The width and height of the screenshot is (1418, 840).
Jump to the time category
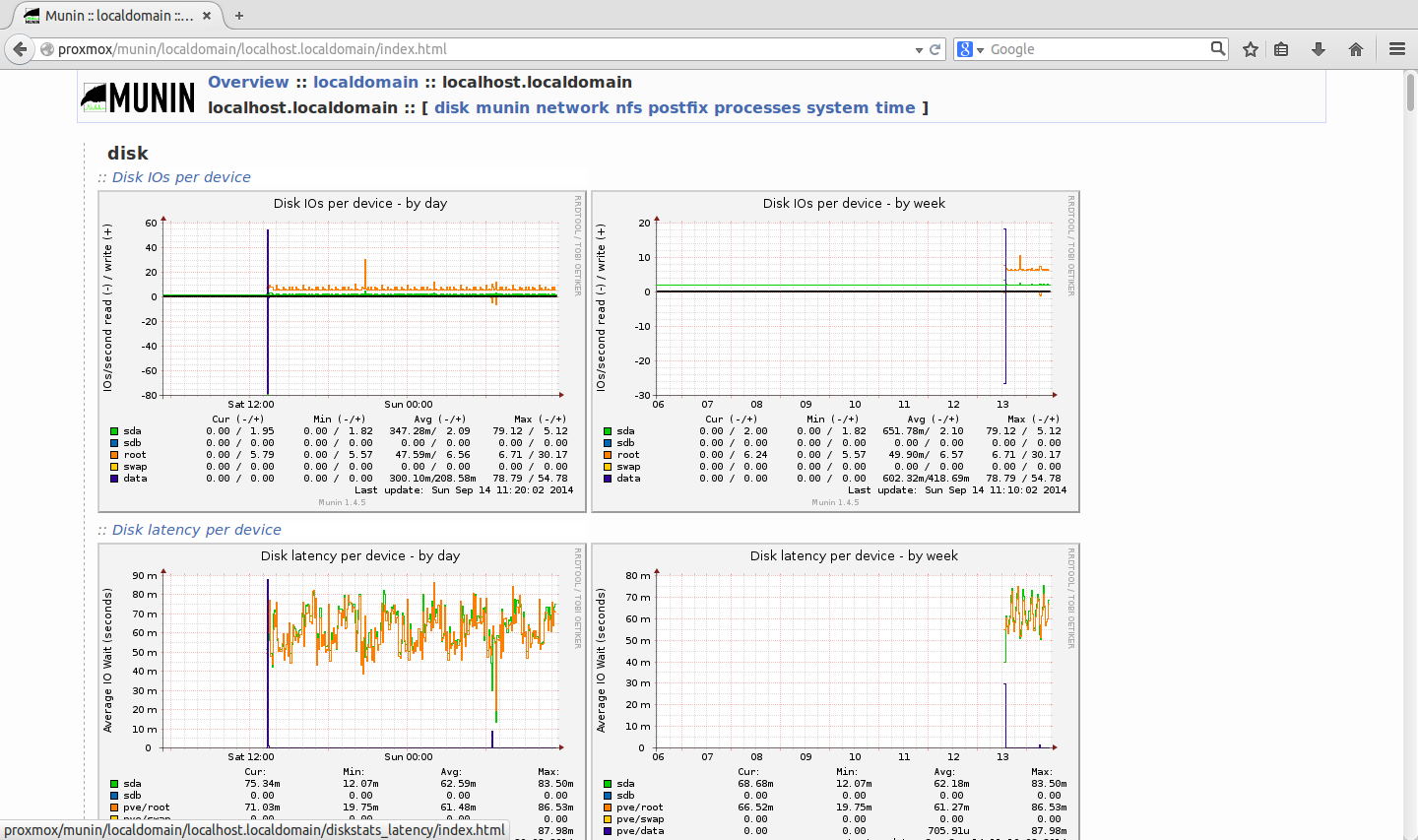coord(895,108)
